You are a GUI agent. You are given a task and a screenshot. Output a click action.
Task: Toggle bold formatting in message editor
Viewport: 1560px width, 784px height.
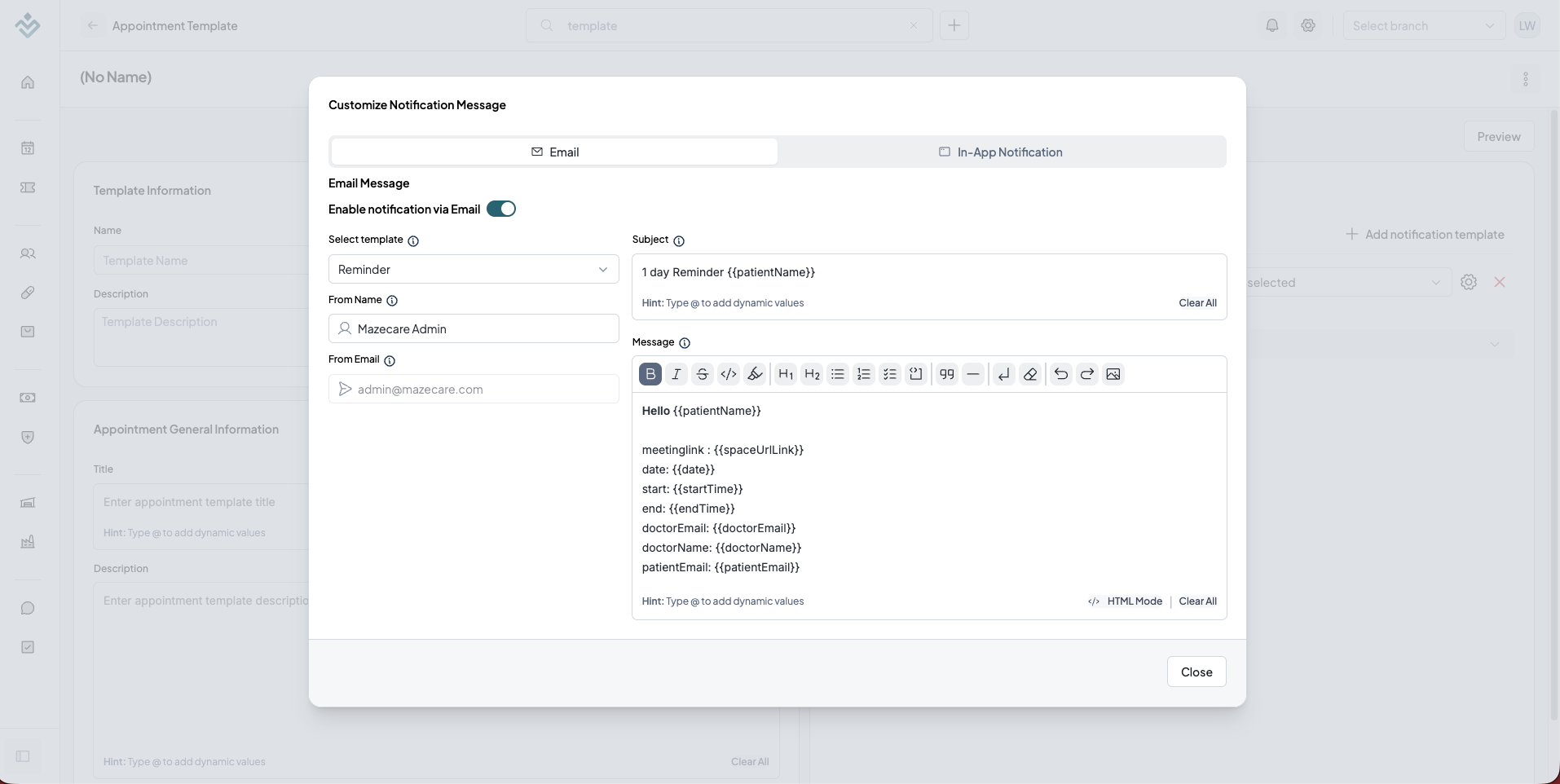tap(650, 374)
